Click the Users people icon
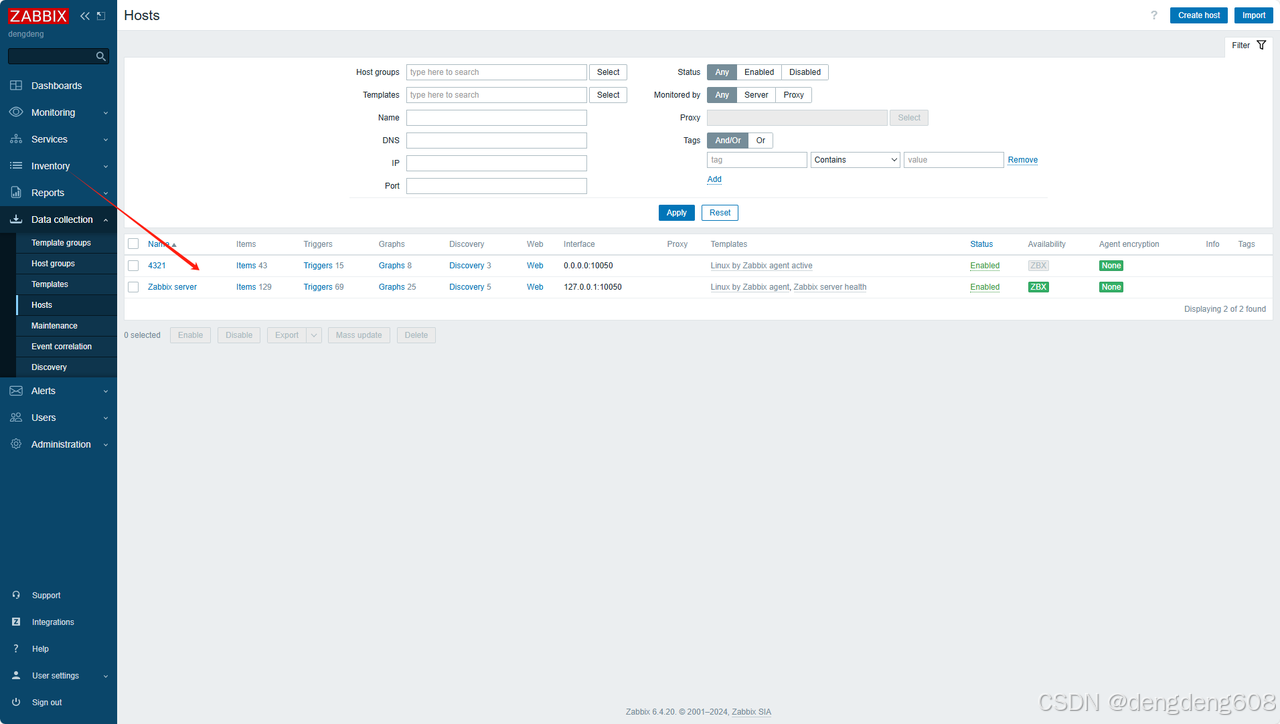This screenshot has width=1280, height=724. pyautogui.click(x=16, y=418)
